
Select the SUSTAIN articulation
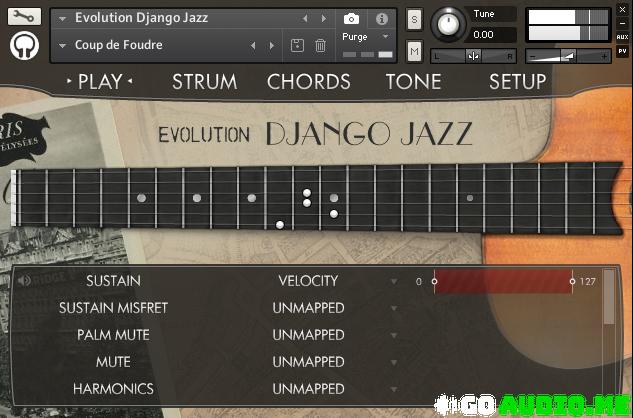(x=113, y=281)
